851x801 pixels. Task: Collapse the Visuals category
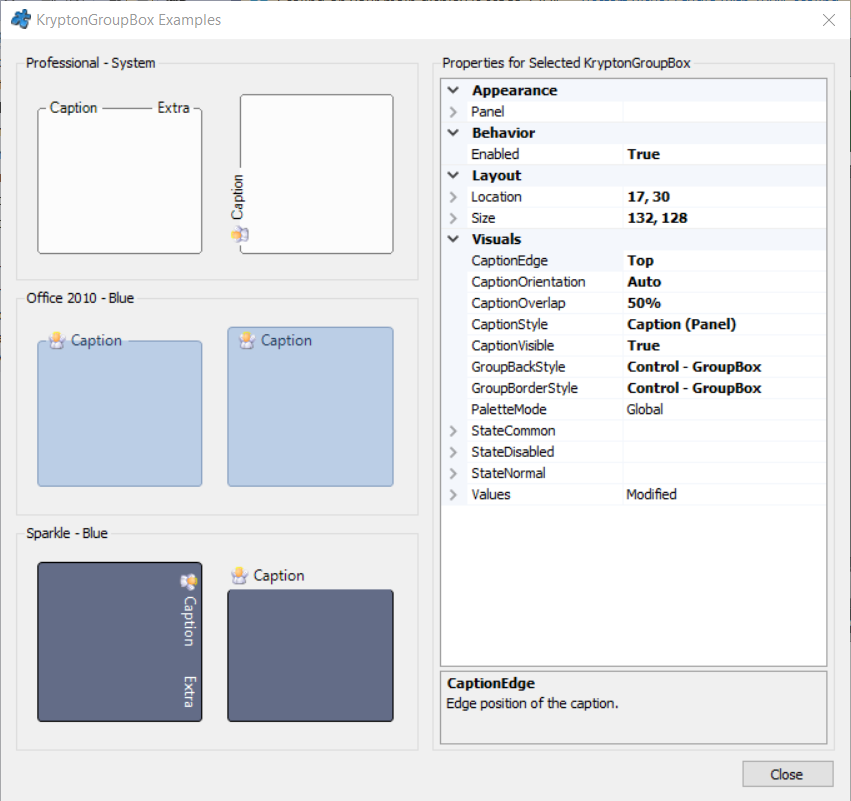(x=453, y=239)
